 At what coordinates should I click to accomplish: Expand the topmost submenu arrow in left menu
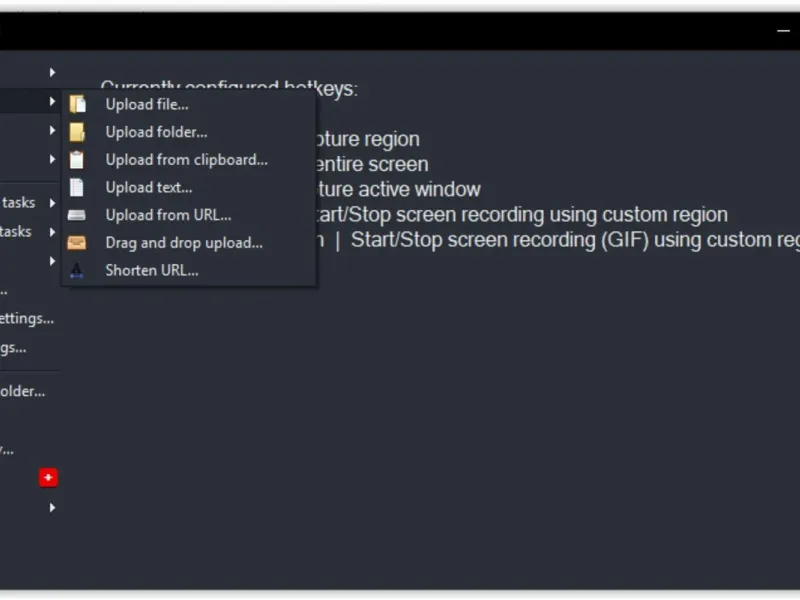[x=52, y=72]
